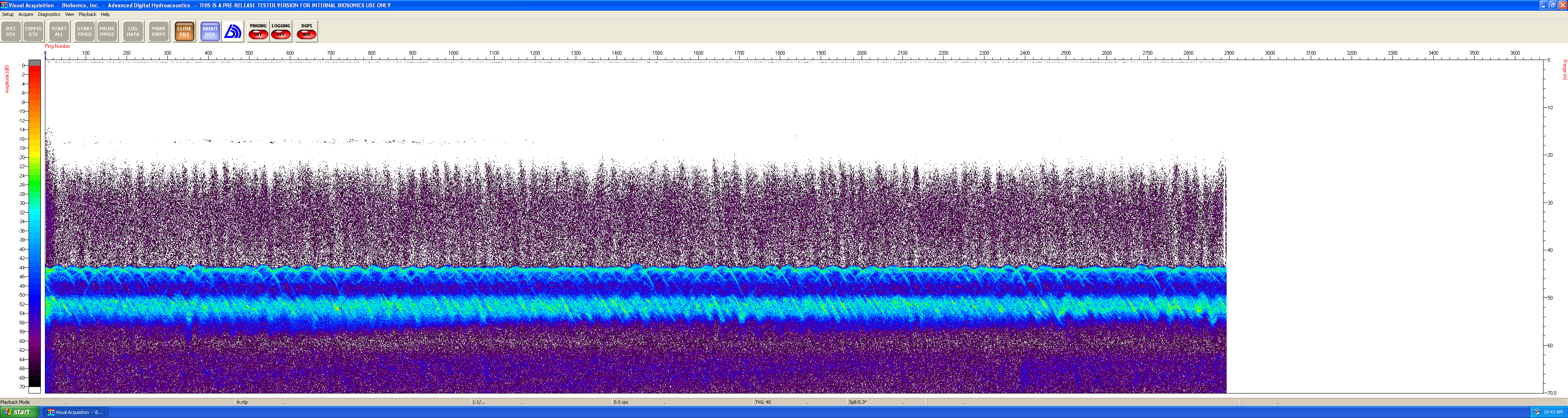Toggle the PINGING OFF indicator
Screen dimensions: 1568x418
tap(258, 32)
